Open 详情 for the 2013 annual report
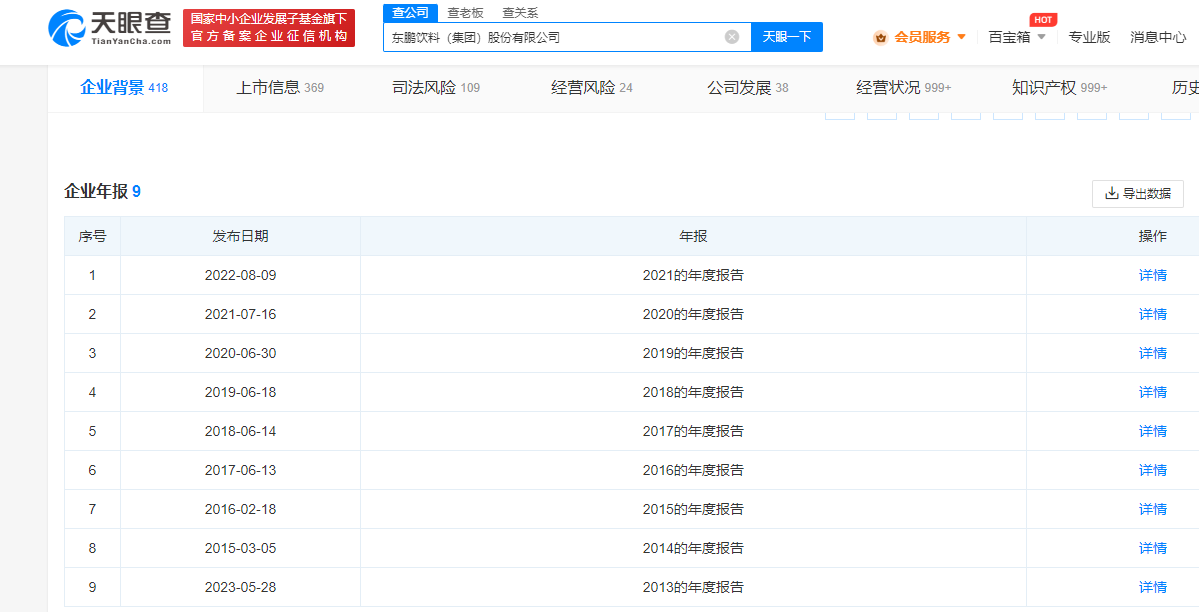Screen dimensions: 1199x612 click(1152, 587)
